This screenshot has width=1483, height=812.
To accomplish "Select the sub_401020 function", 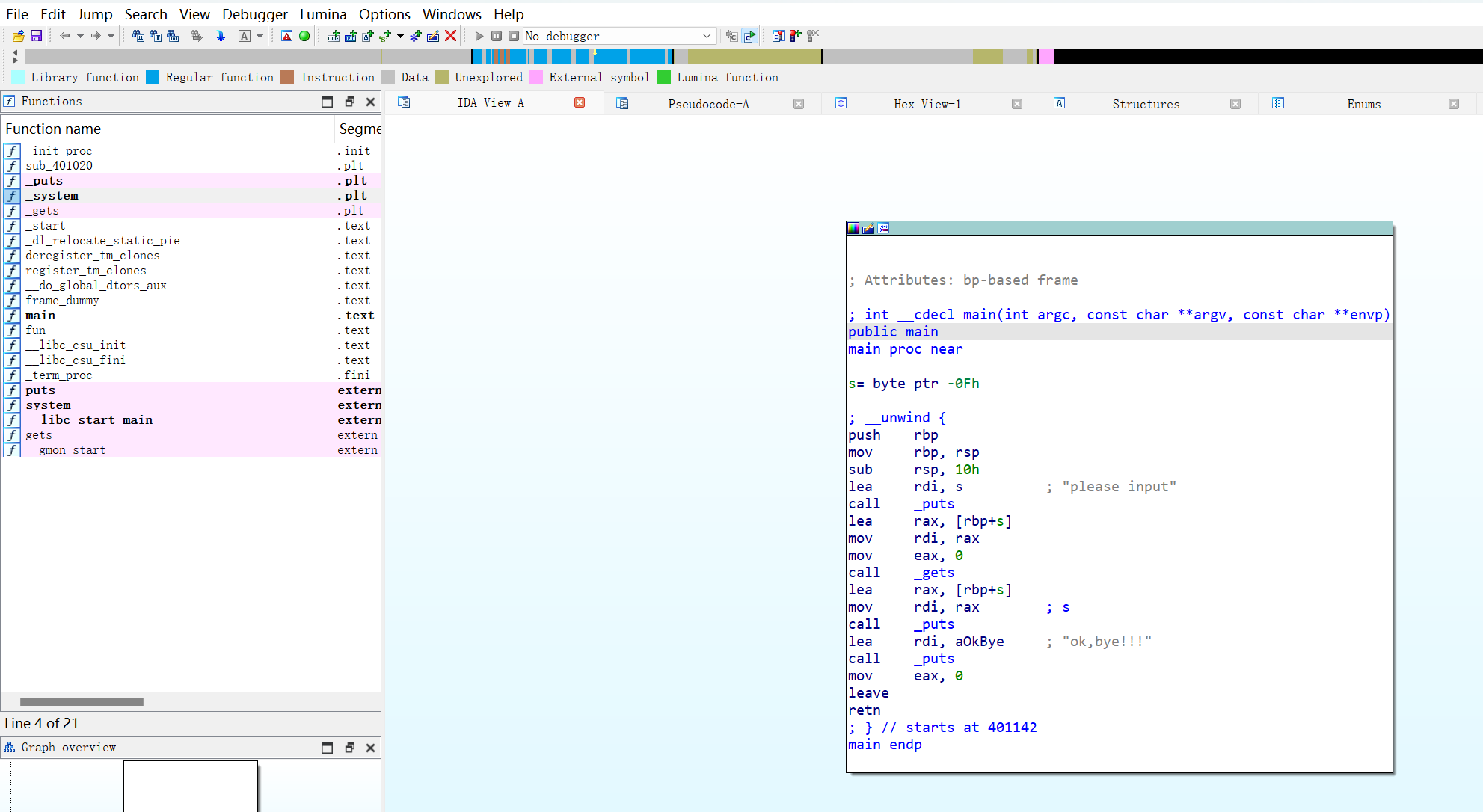I will coord(191,166).
